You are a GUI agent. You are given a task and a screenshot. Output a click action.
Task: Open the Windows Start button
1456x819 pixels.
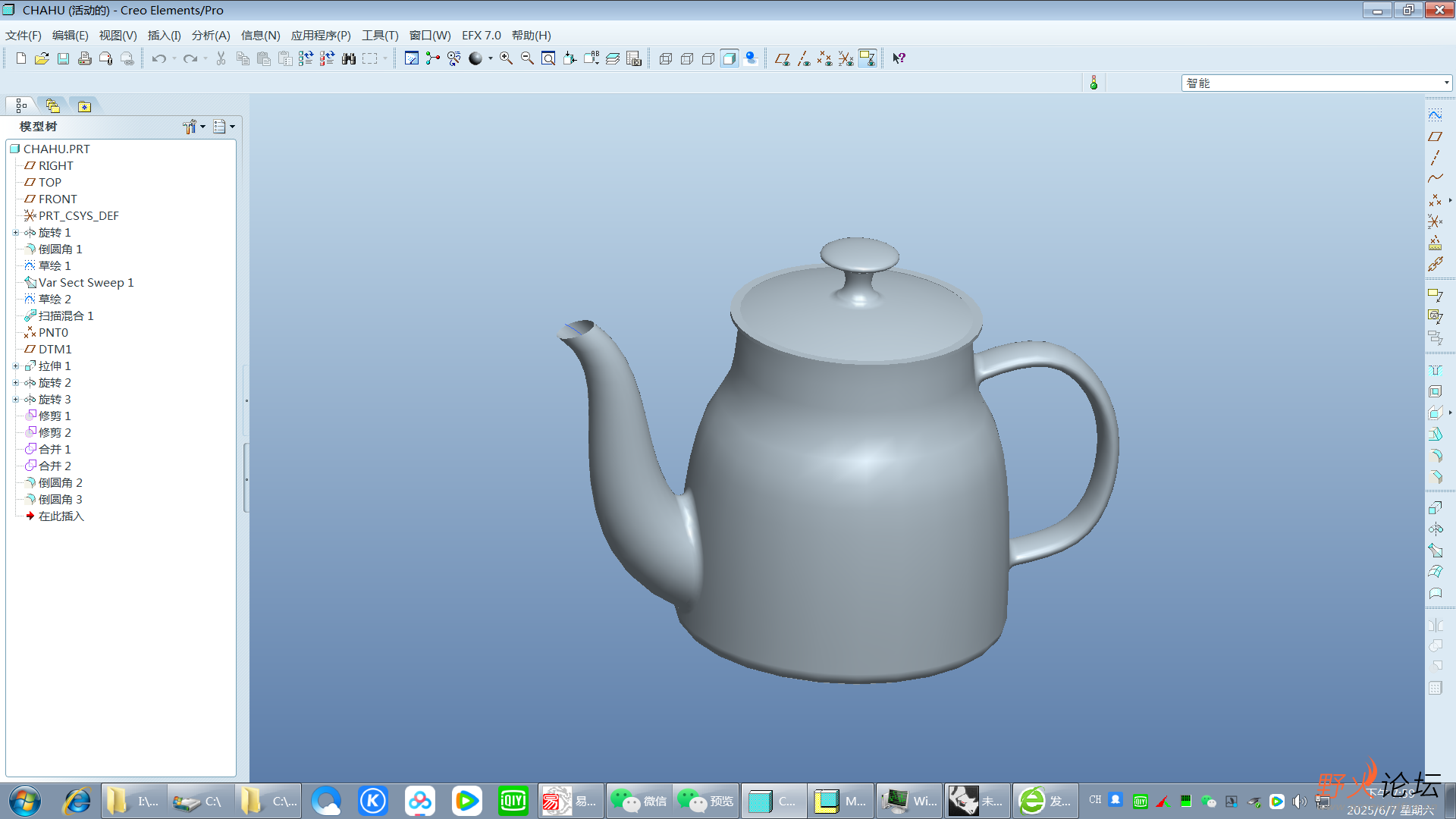[x=25, y=801]
